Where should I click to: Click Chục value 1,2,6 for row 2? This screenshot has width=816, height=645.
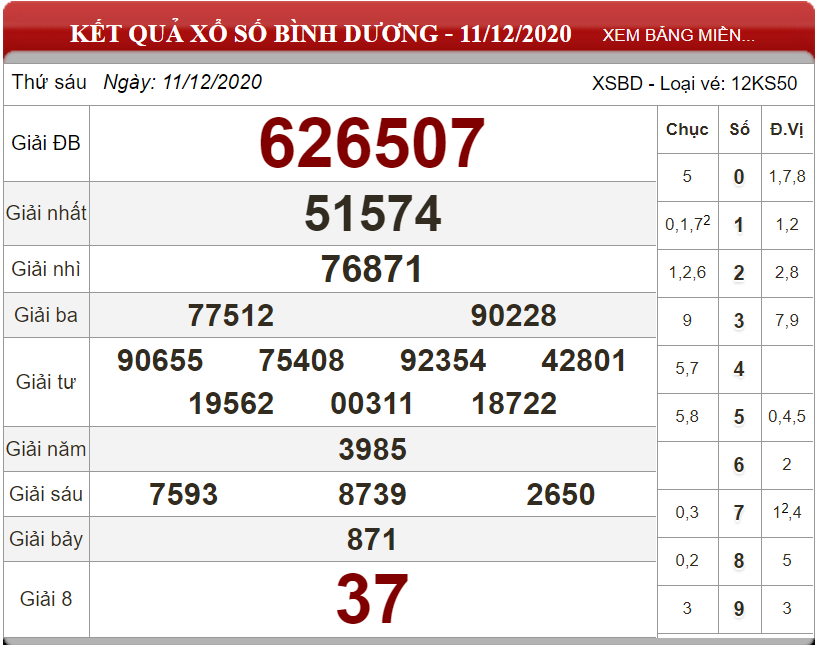pyautogui.click(x=687, y=272)
